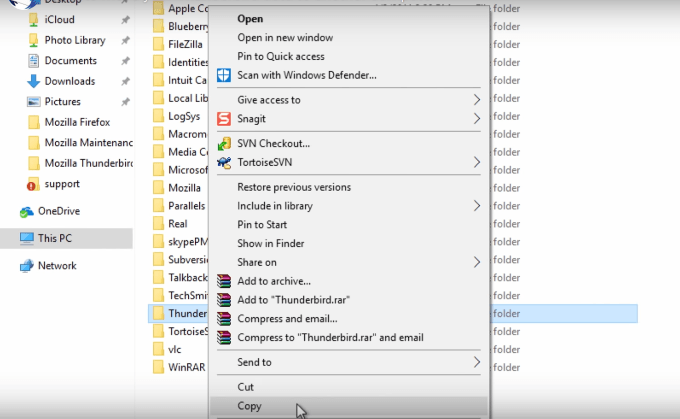Screen dimensions: 680x419
Task: Select the Blueberry folder name
Action: (188, 26)
